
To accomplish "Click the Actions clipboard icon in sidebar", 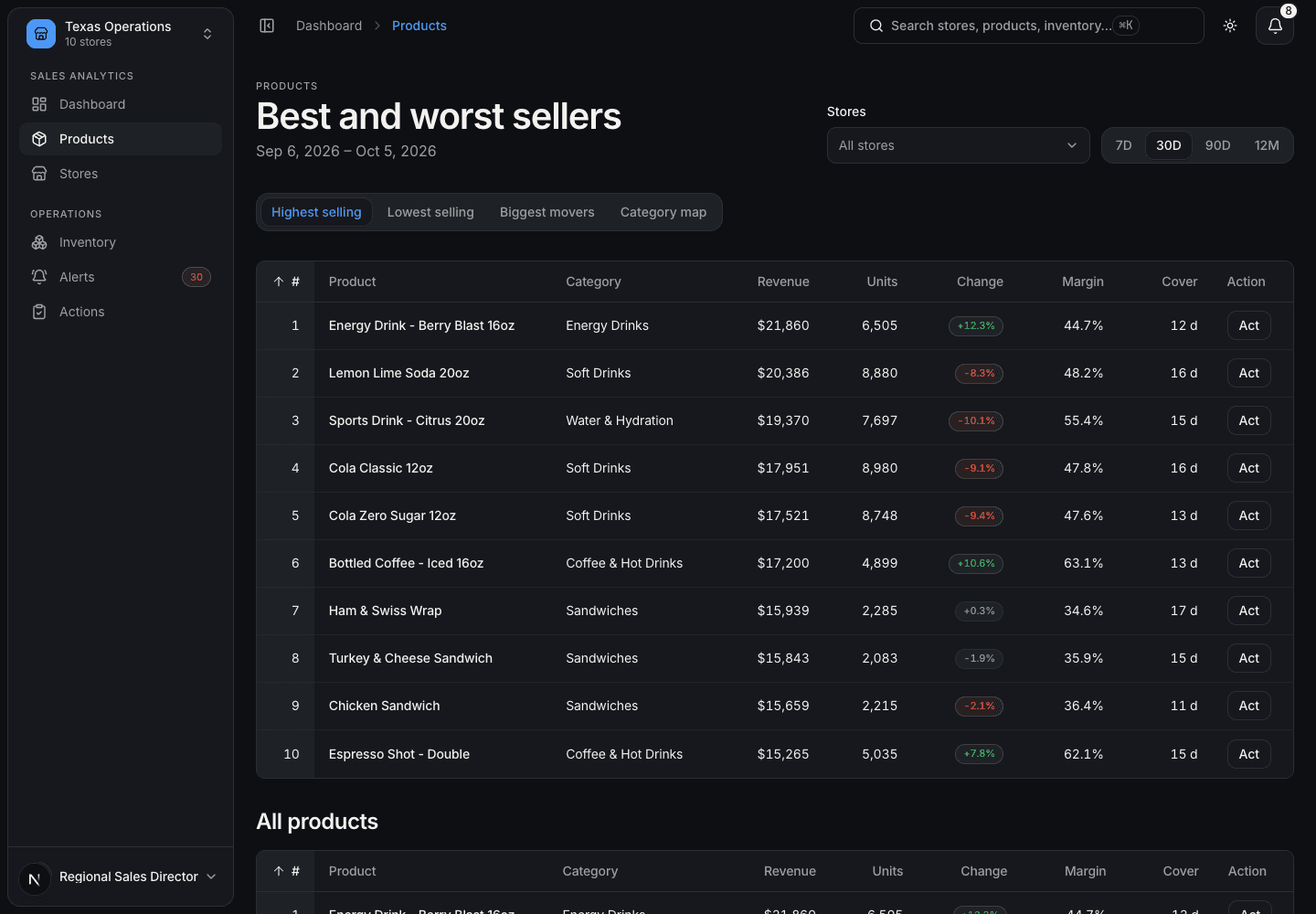I will click(39, 312).
